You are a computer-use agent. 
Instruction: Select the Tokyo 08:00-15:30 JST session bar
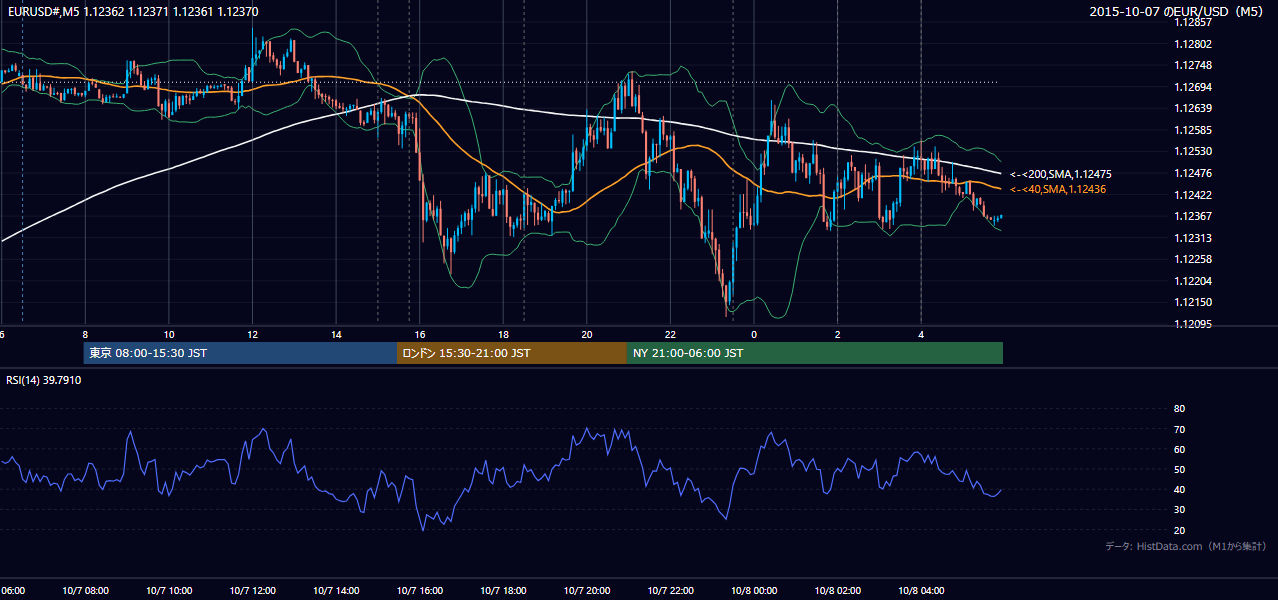tap(240, 353)
